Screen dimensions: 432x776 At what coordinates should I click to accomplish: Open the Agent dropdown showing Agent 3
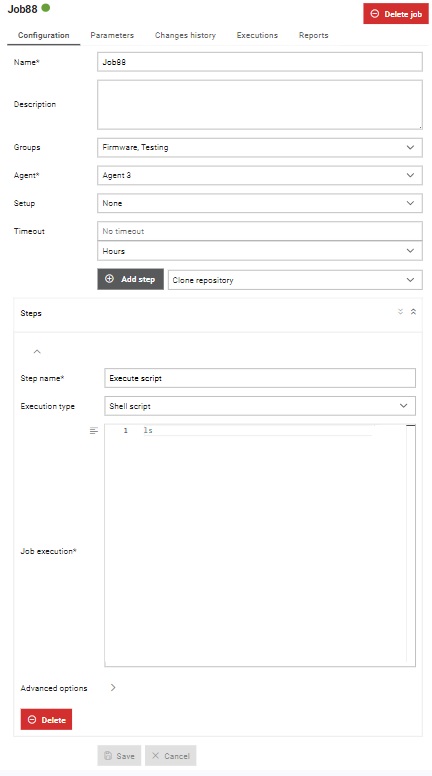260,175
